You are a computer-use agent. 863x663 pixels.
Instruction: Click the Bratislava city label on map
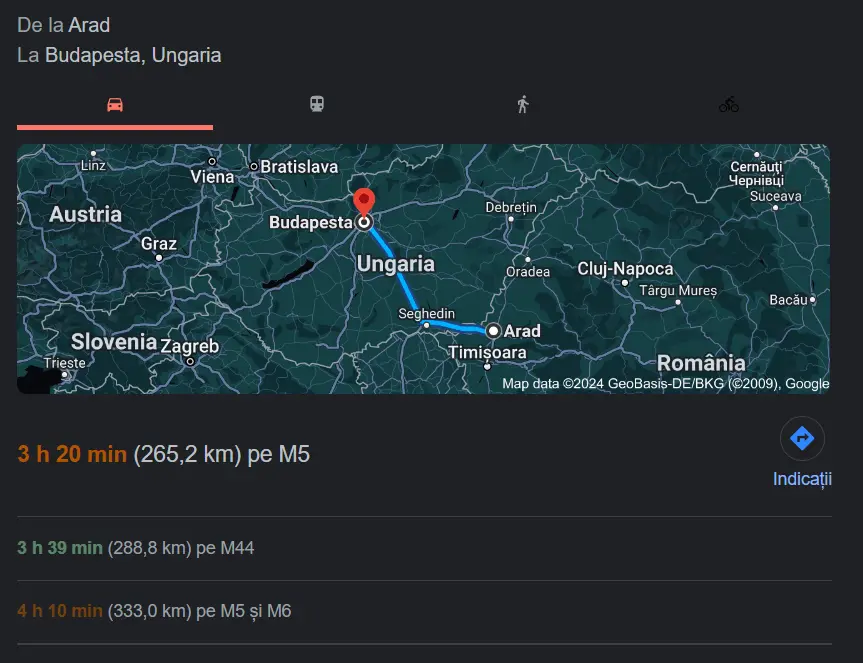299,167
